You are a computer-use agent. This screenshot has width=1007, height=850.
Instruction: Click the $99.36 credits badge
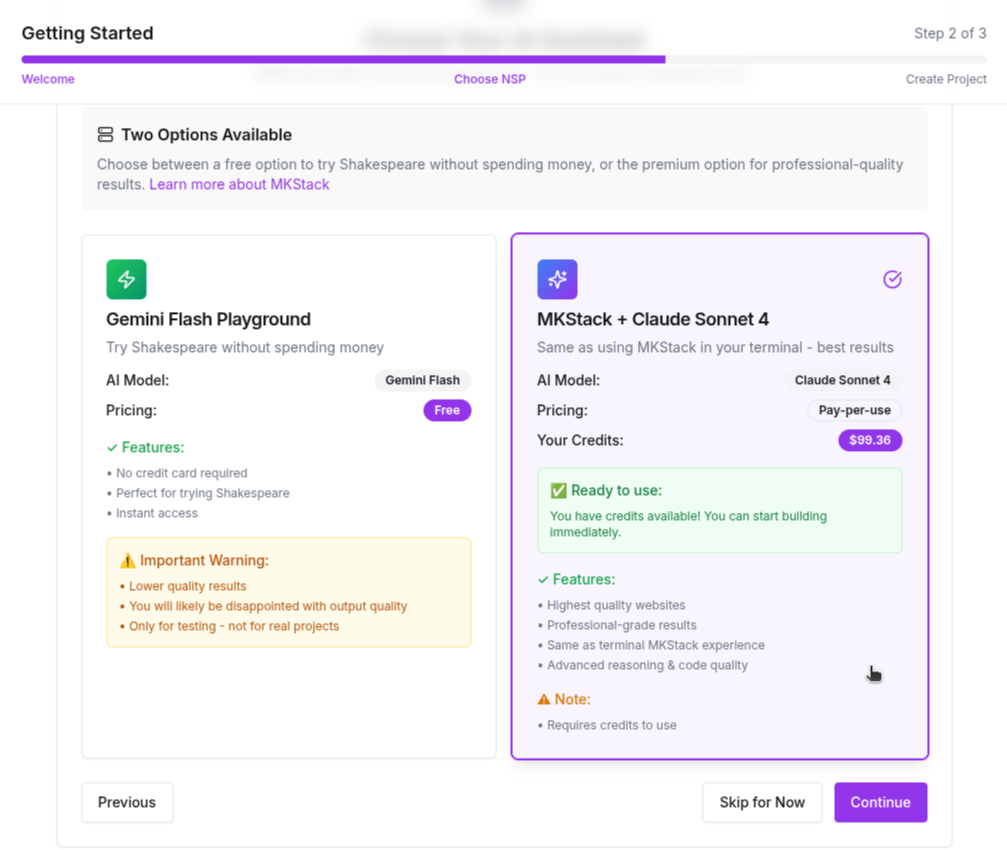(870, 440)
